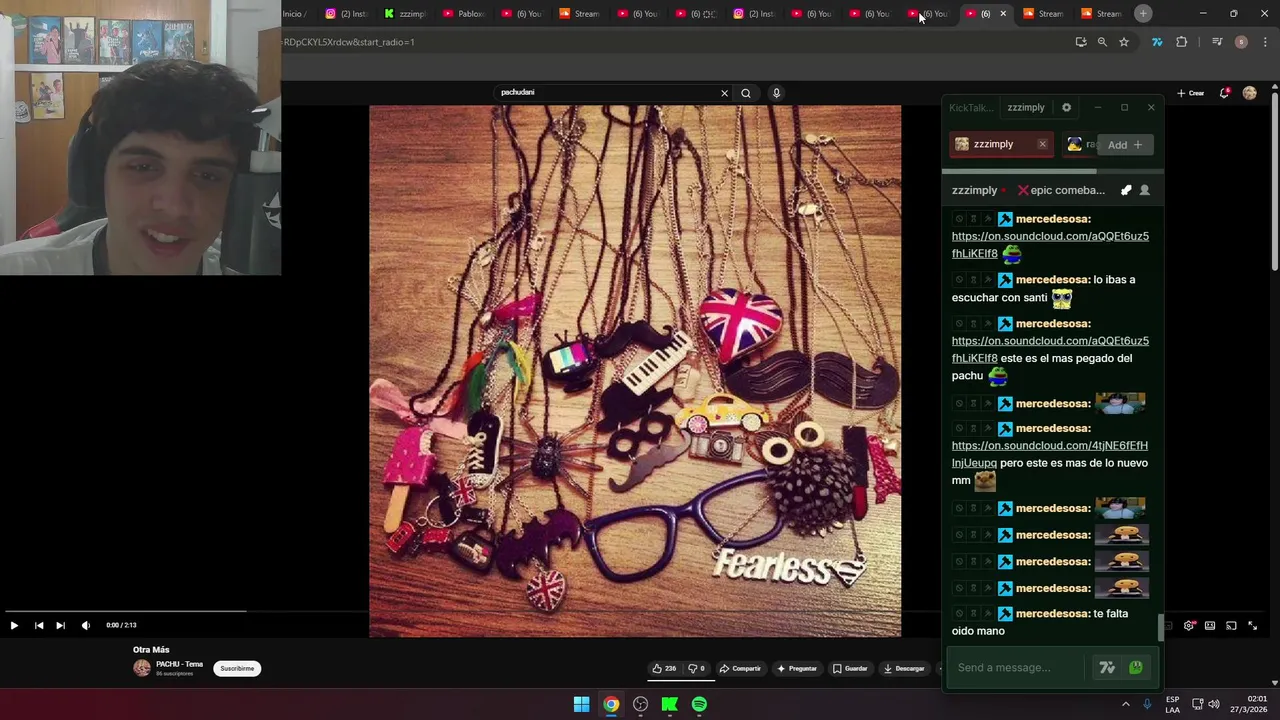
Task: Open chat moderator feather icon
Action: pyautogui.click(x=1126, y=190)
